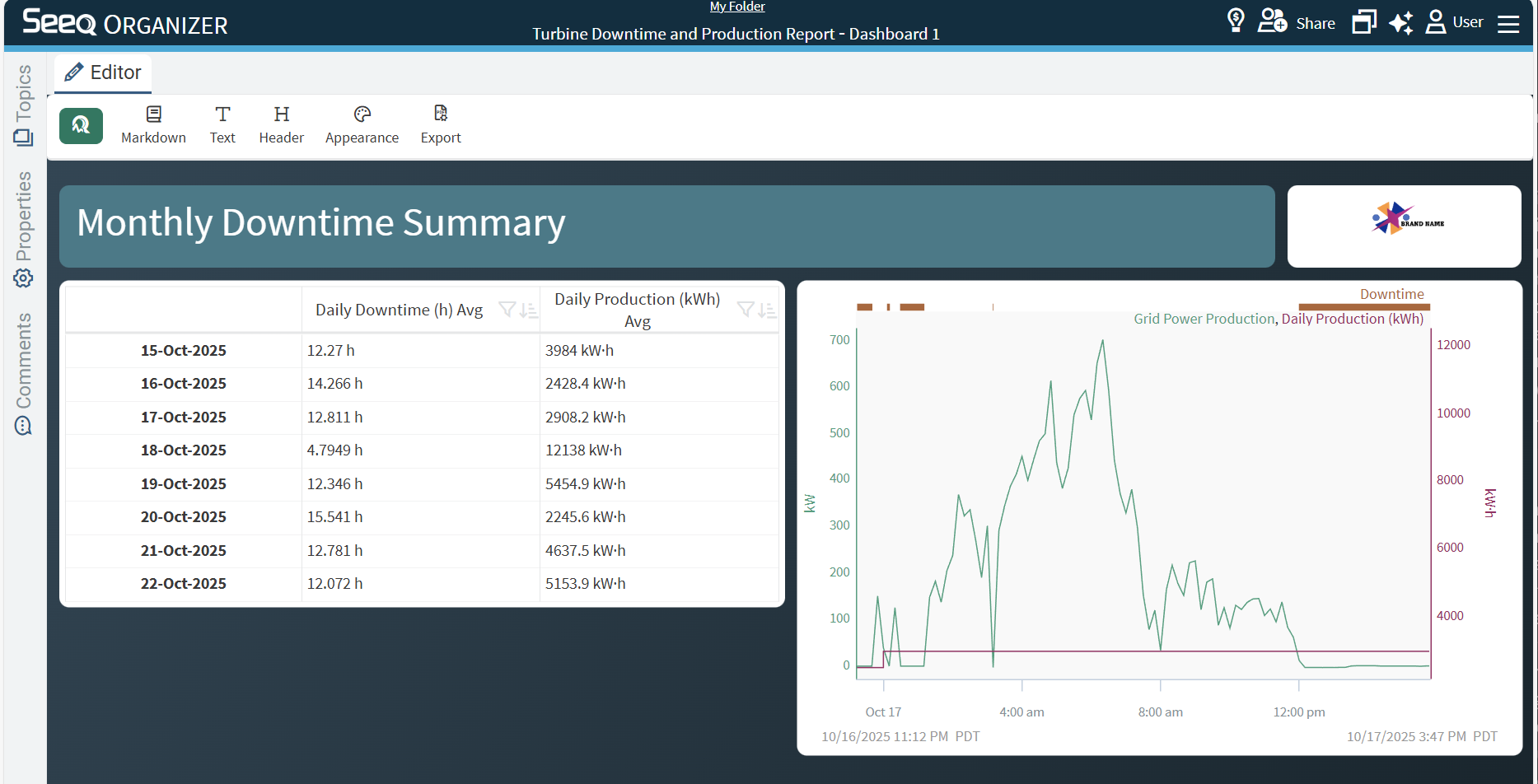Screen dimensions: 1538x784
Task: Sort the Daily Downtime (h) Avg column
Action: coord(529,310)
